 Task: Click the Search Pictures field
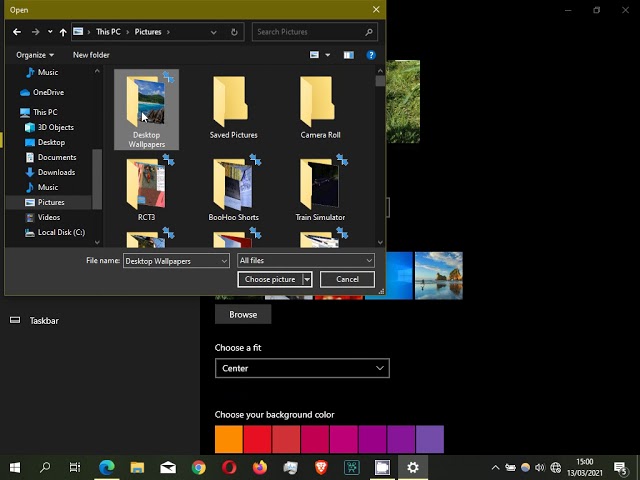[314, 32]
